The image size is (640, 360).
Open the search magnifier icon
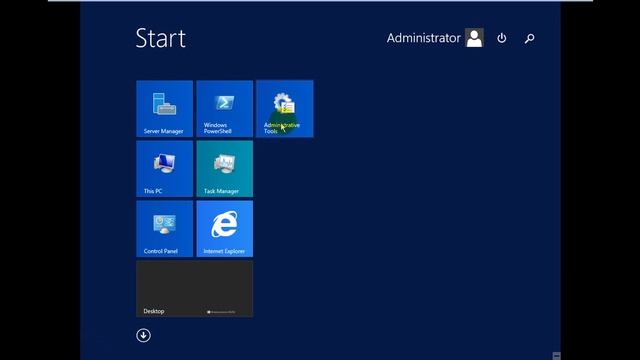coord(529,38)
